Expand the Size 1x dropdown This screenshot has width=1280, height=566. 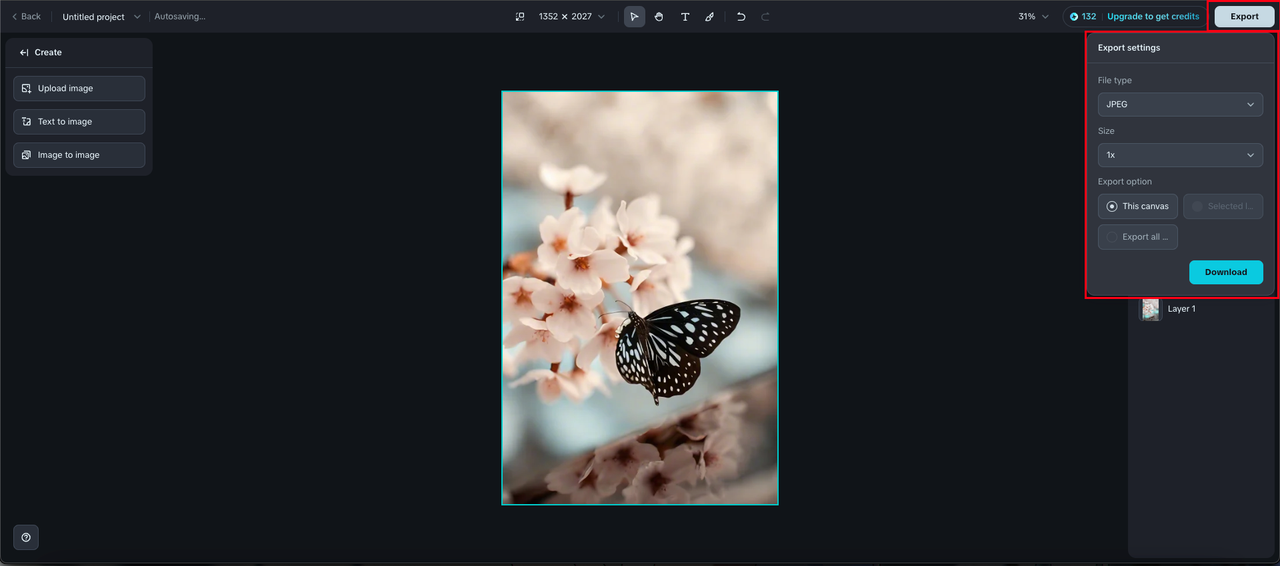(1180, 155)
